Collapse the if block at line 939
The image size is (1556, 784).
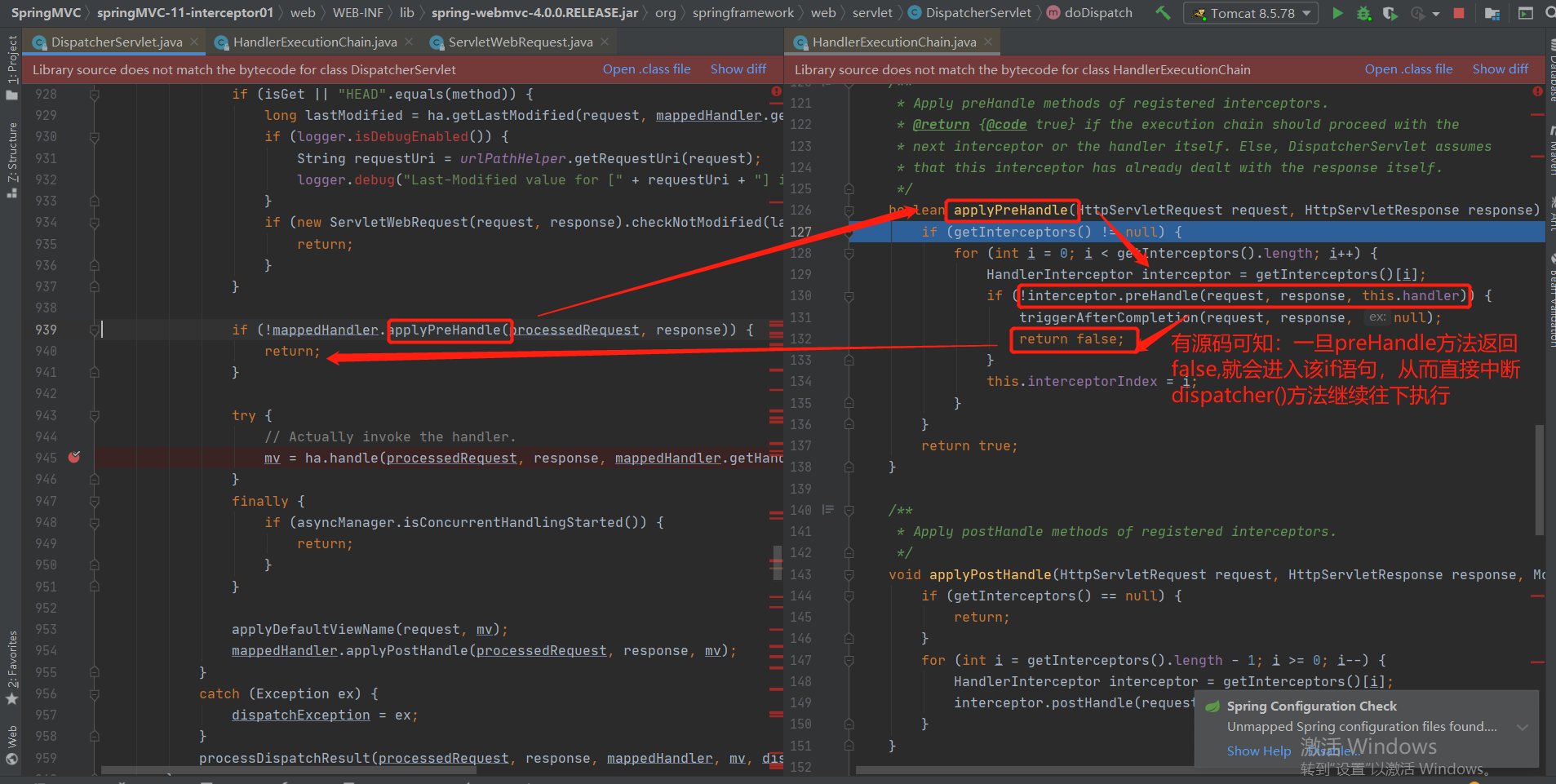click(x=95, y=330)
